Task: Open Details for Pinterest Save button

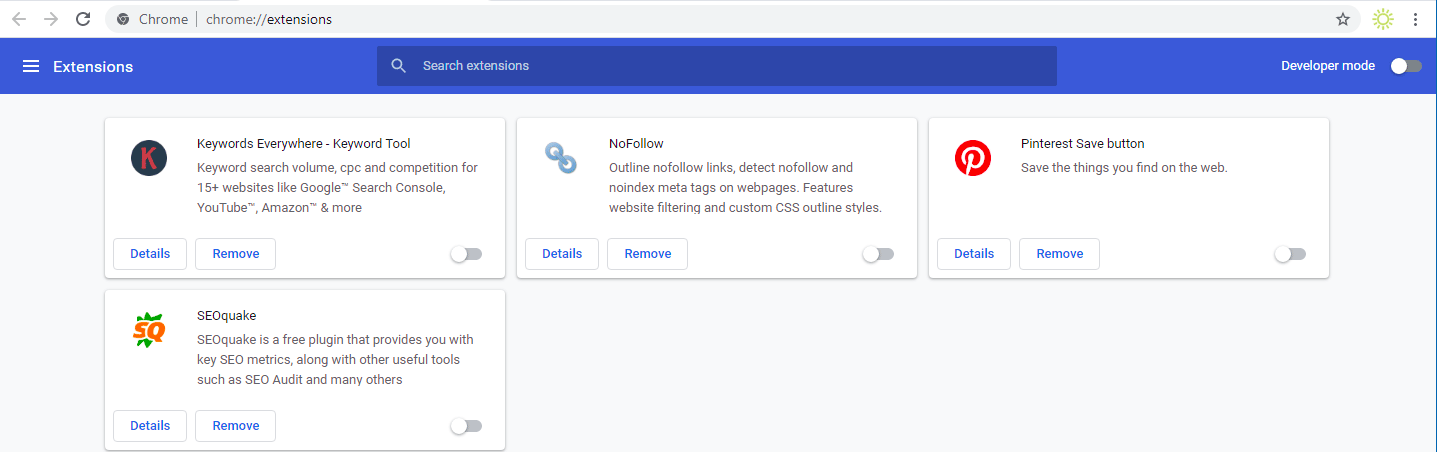Action: point(974,254)
